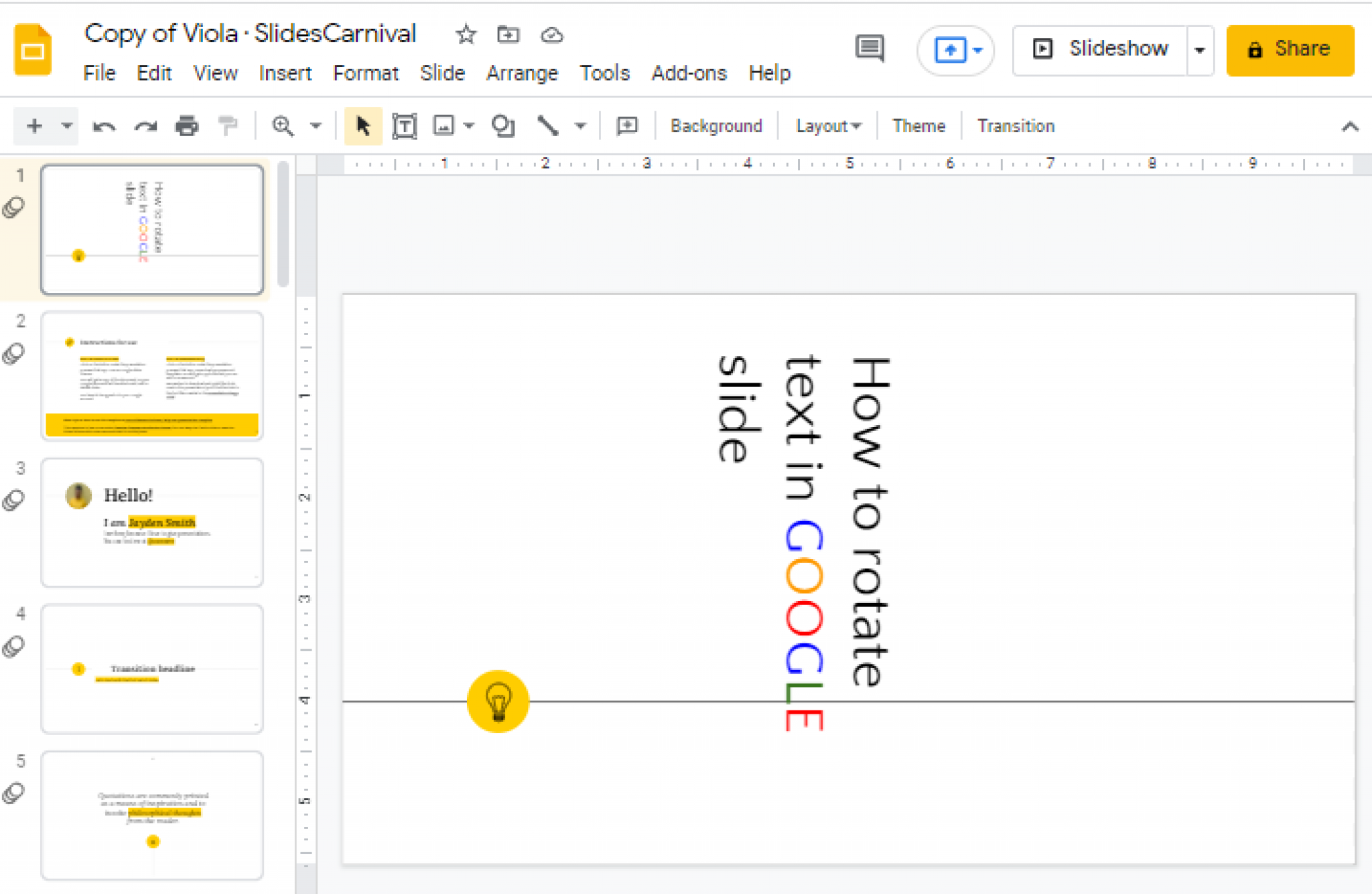The width and height of the screenshot is (1372, 894).
Task: Click the Insert image icon
Action: tap(443, 125)
